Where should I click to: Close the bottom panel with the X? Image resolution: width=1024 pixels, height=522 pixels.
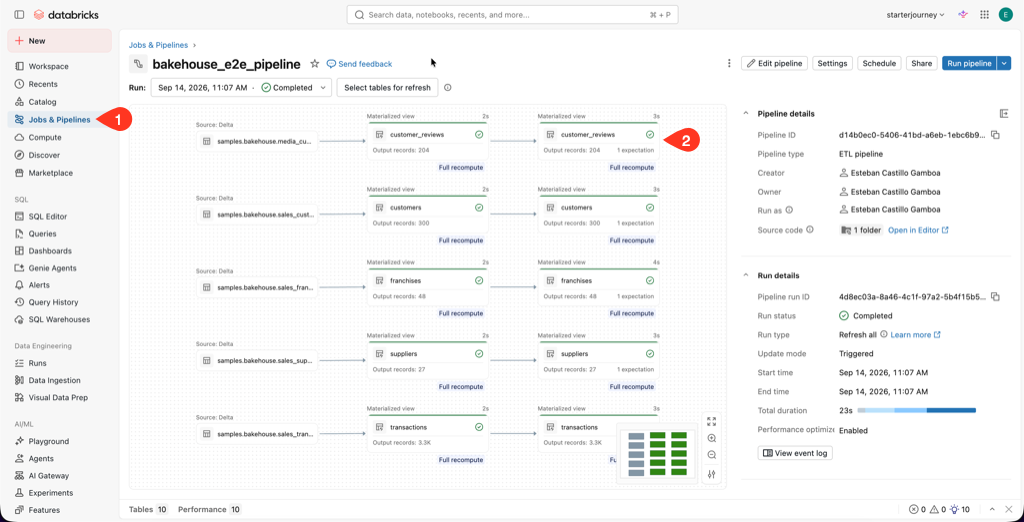coord(1009,510)
